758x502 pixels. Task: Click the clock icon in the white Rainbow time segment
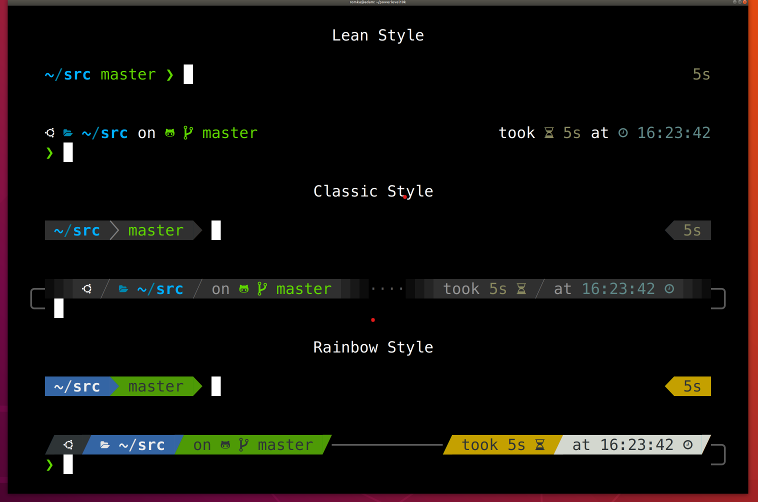pos(688,444)
